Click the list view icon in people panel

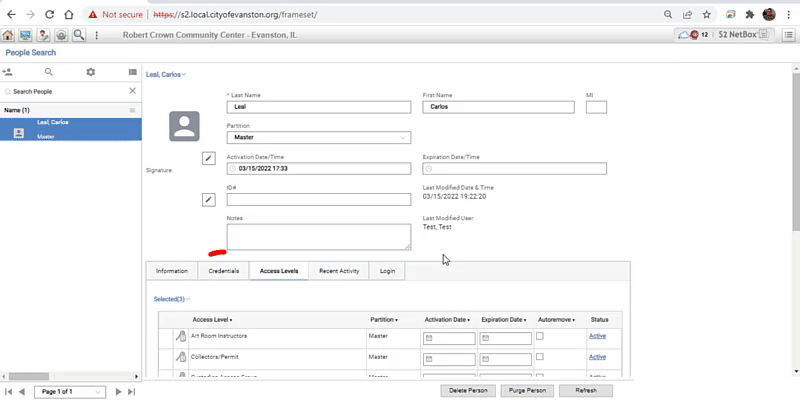[133, 72]
